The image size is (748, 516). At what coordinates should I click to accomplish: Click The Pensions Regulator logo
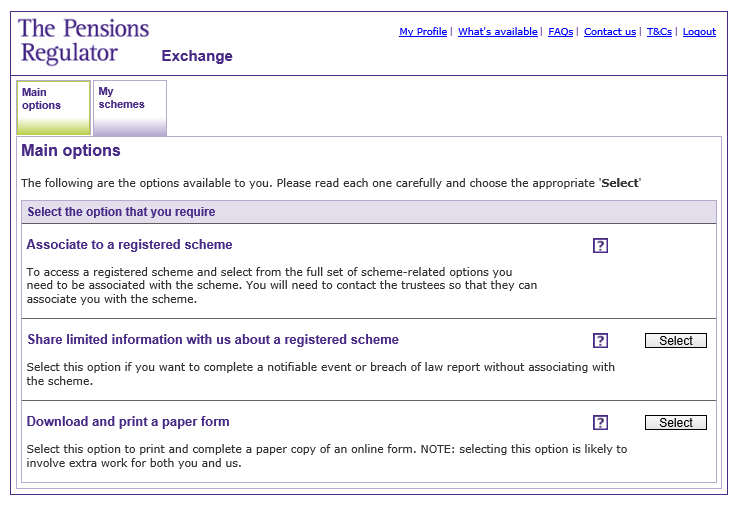pos(84,41)
